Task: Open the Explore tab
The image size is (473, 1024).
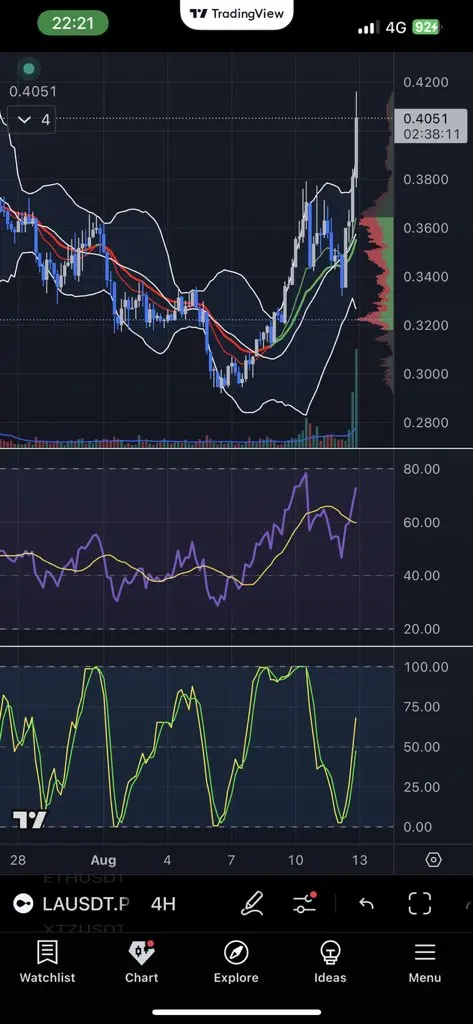Action: [x=236, y=962]
